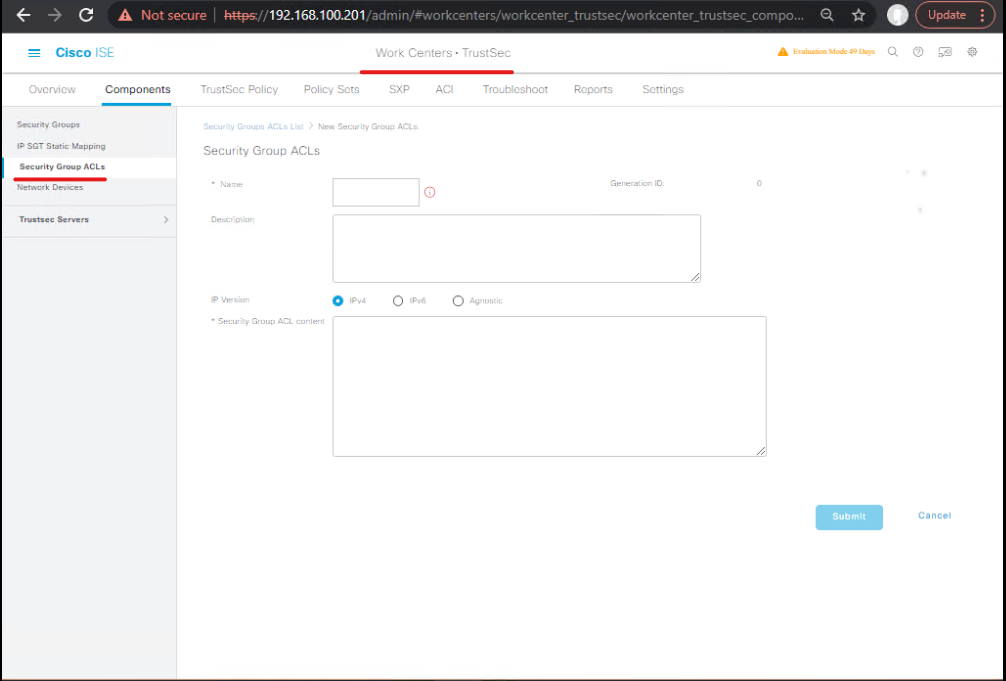Switch to the SXP tab

tap(399, 89)
